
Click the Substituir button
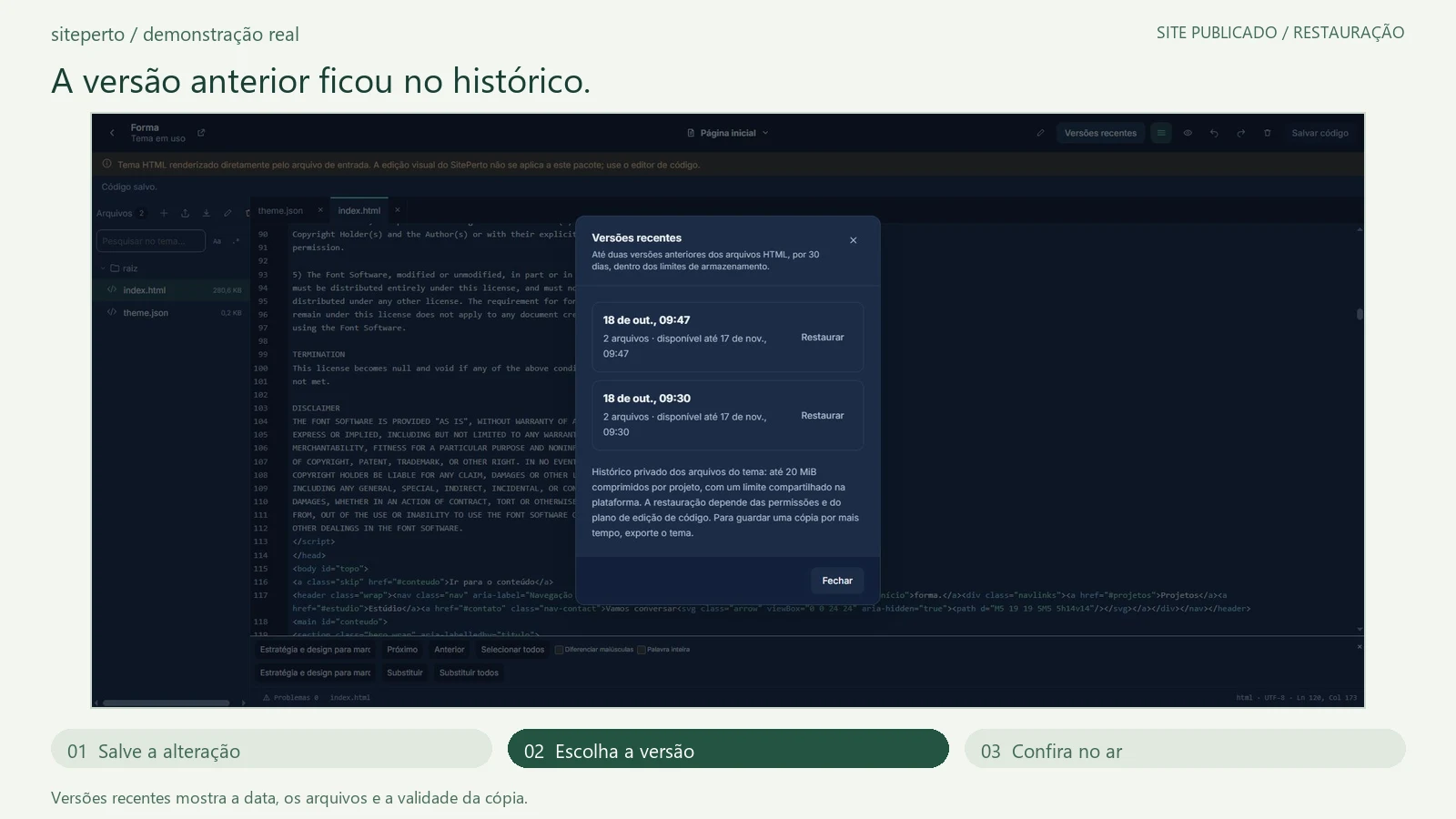[x=405, y=672]
